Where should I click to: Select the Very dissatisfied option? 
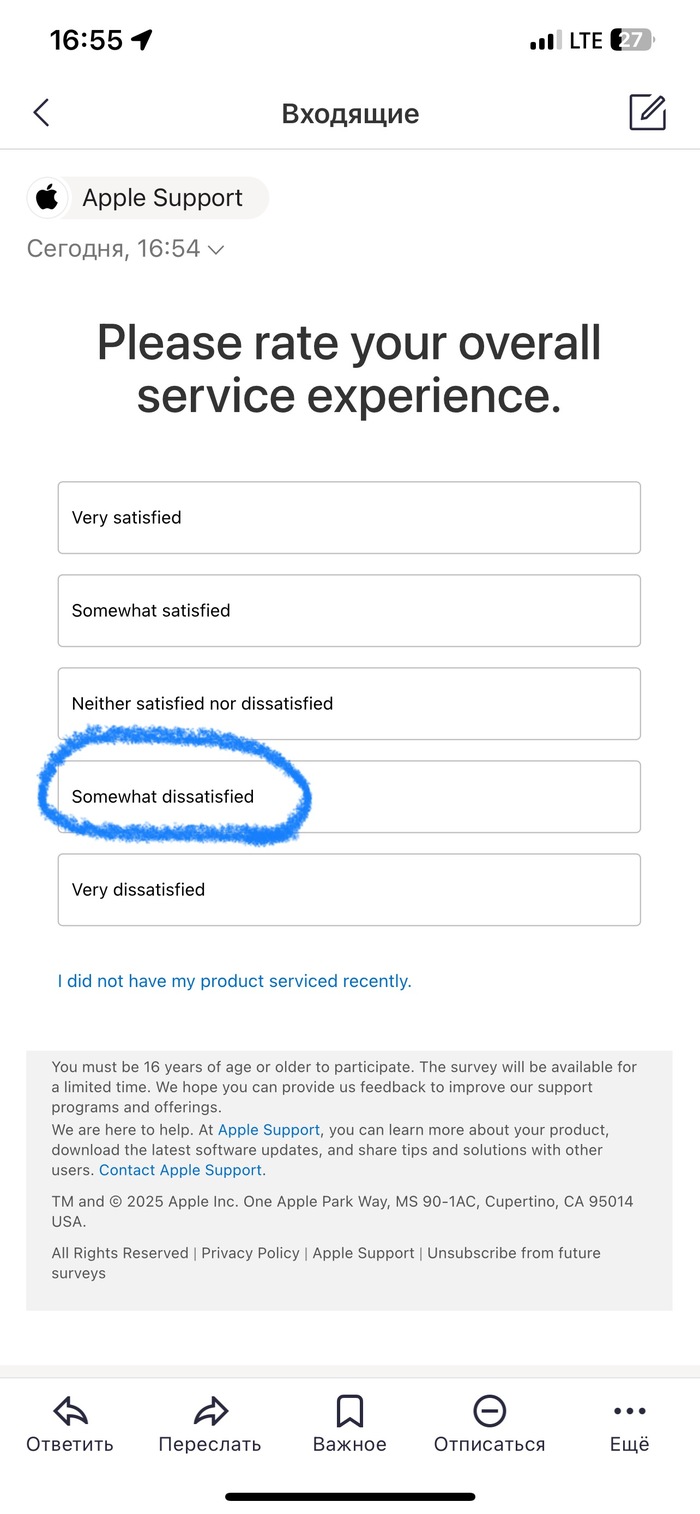point(349,890)
